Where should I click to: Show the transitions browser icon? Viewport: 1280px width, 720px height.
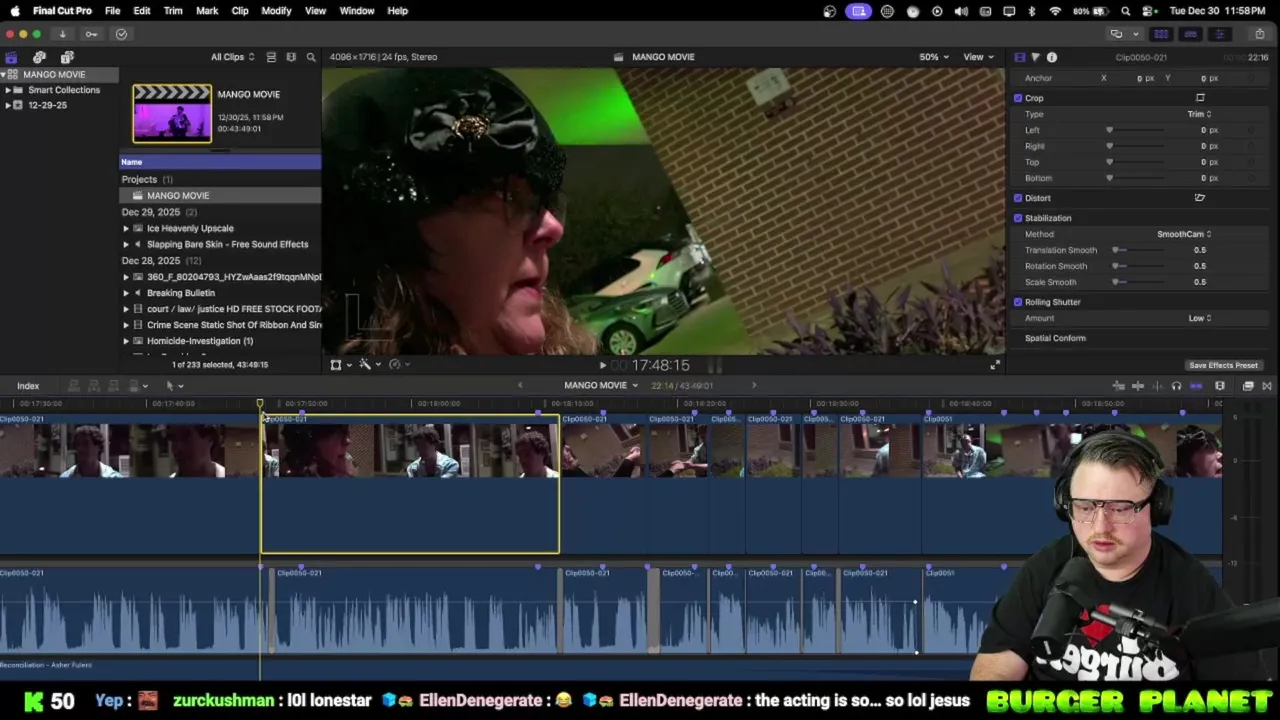click(x=1267, y=386)
